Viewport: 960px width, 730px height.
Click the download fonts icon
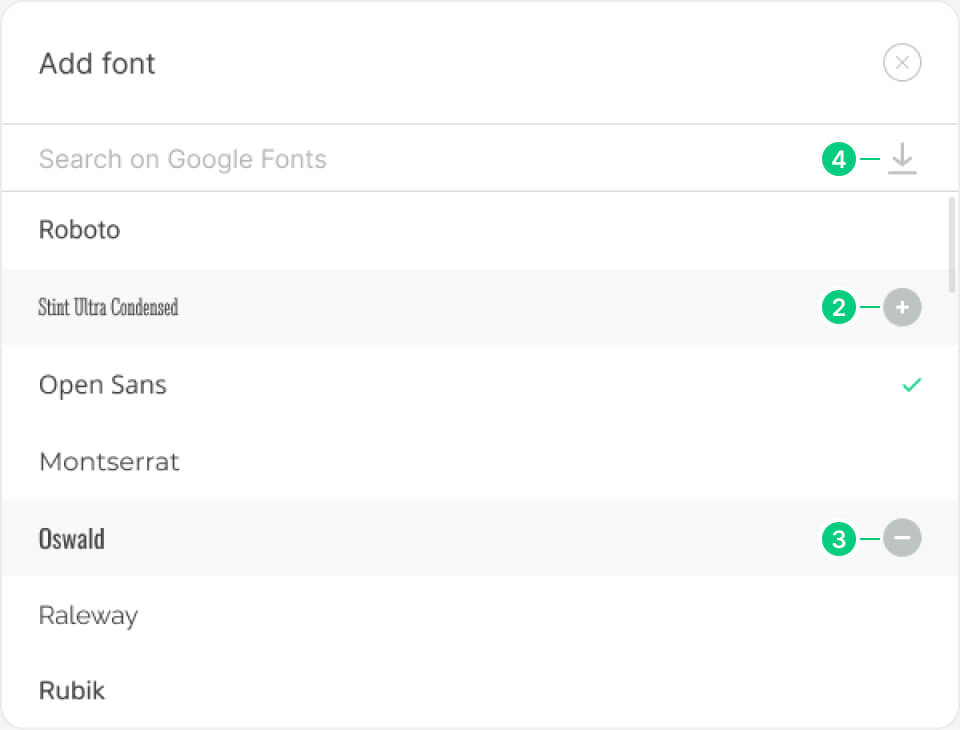(x=902, y=159)
